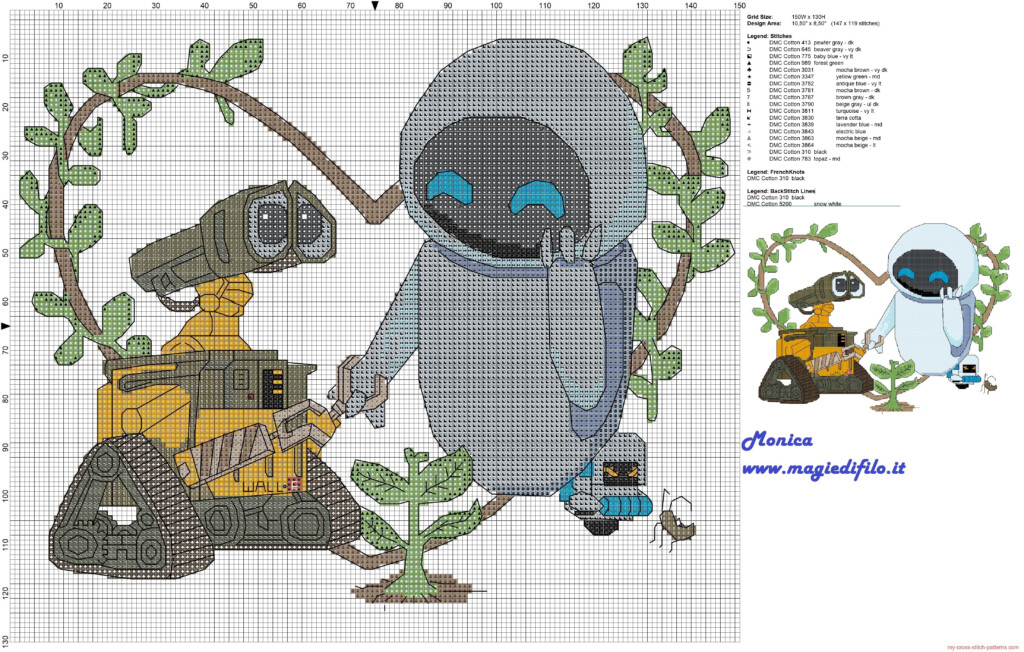Select the symbol for DMC 3781 mocha brown

coord(749,90)
